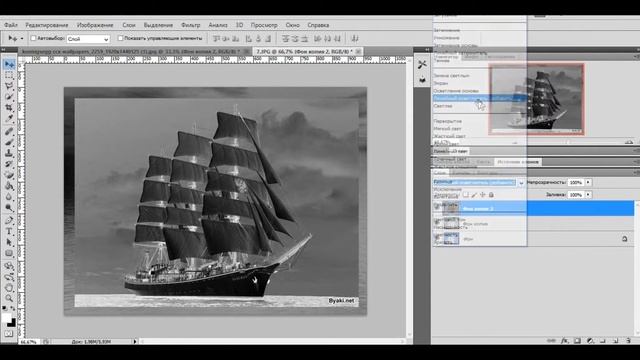Select the Pen tool
The width and height of the screenshot is (640, 360).
[x=9, y=220]
